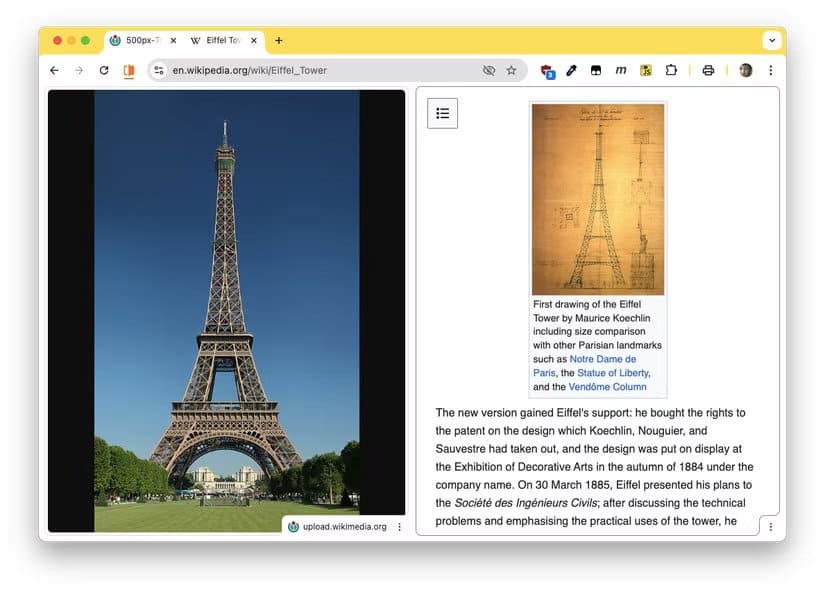Viewport: 825px width, 593px height.
Task: Reload the Wikipedia page
Action: coord(104,70)
